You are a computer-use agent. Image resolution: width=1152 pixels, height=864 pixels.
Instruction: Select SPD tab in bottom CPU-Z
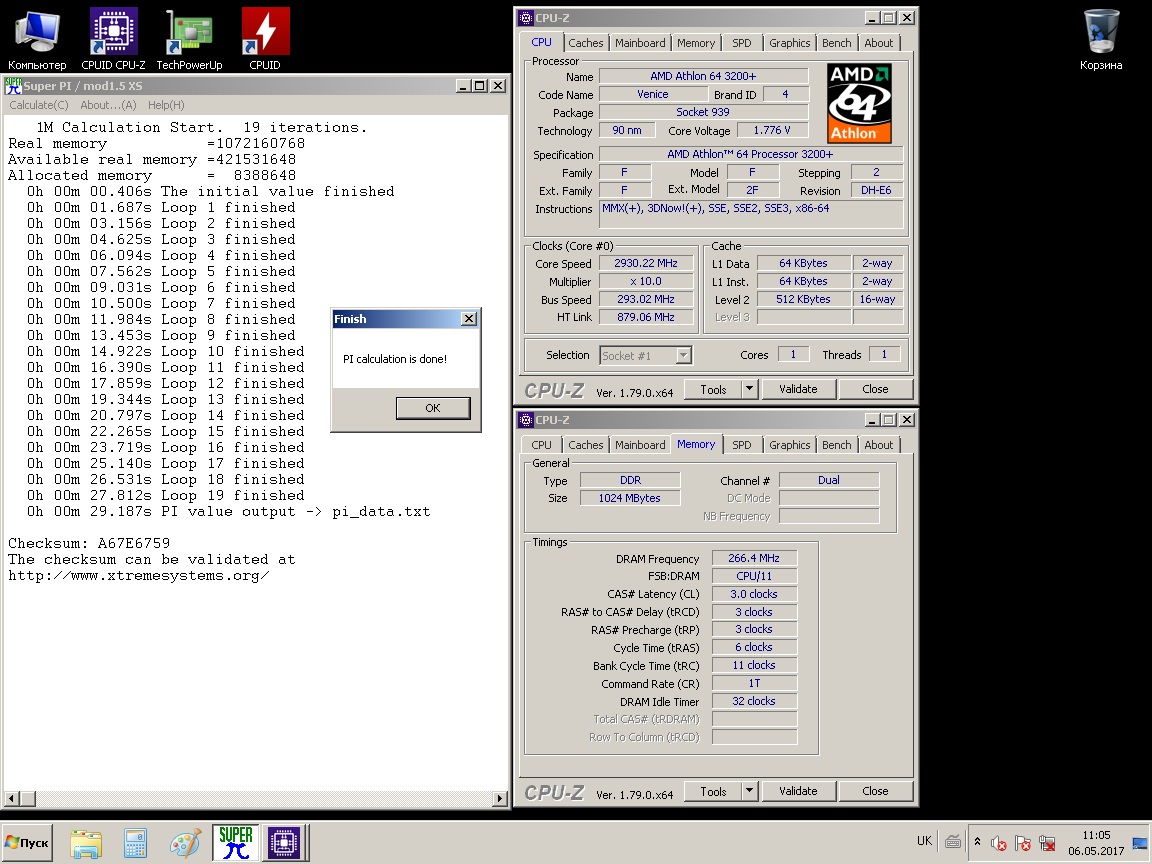[742, 444]
